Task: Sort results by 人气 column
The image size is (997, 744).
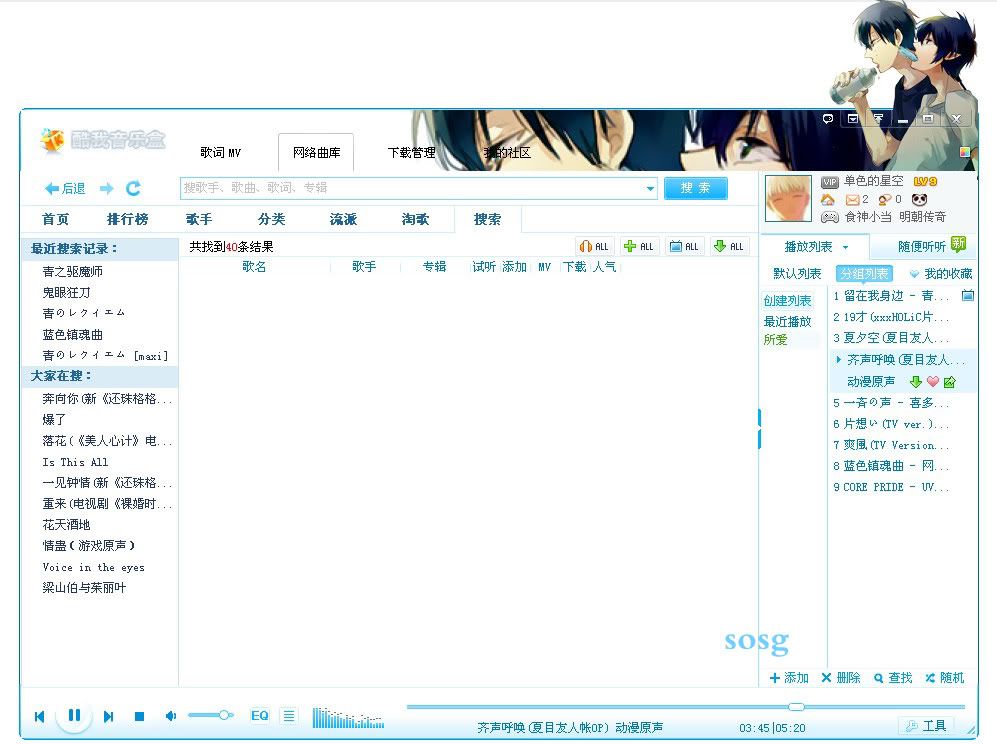Action: [x=605, y=266]
